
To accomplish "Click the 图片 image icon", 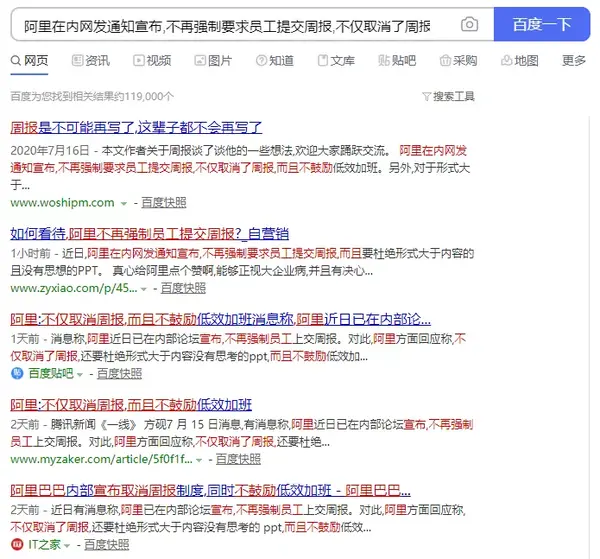I will [x=200, y=60].
